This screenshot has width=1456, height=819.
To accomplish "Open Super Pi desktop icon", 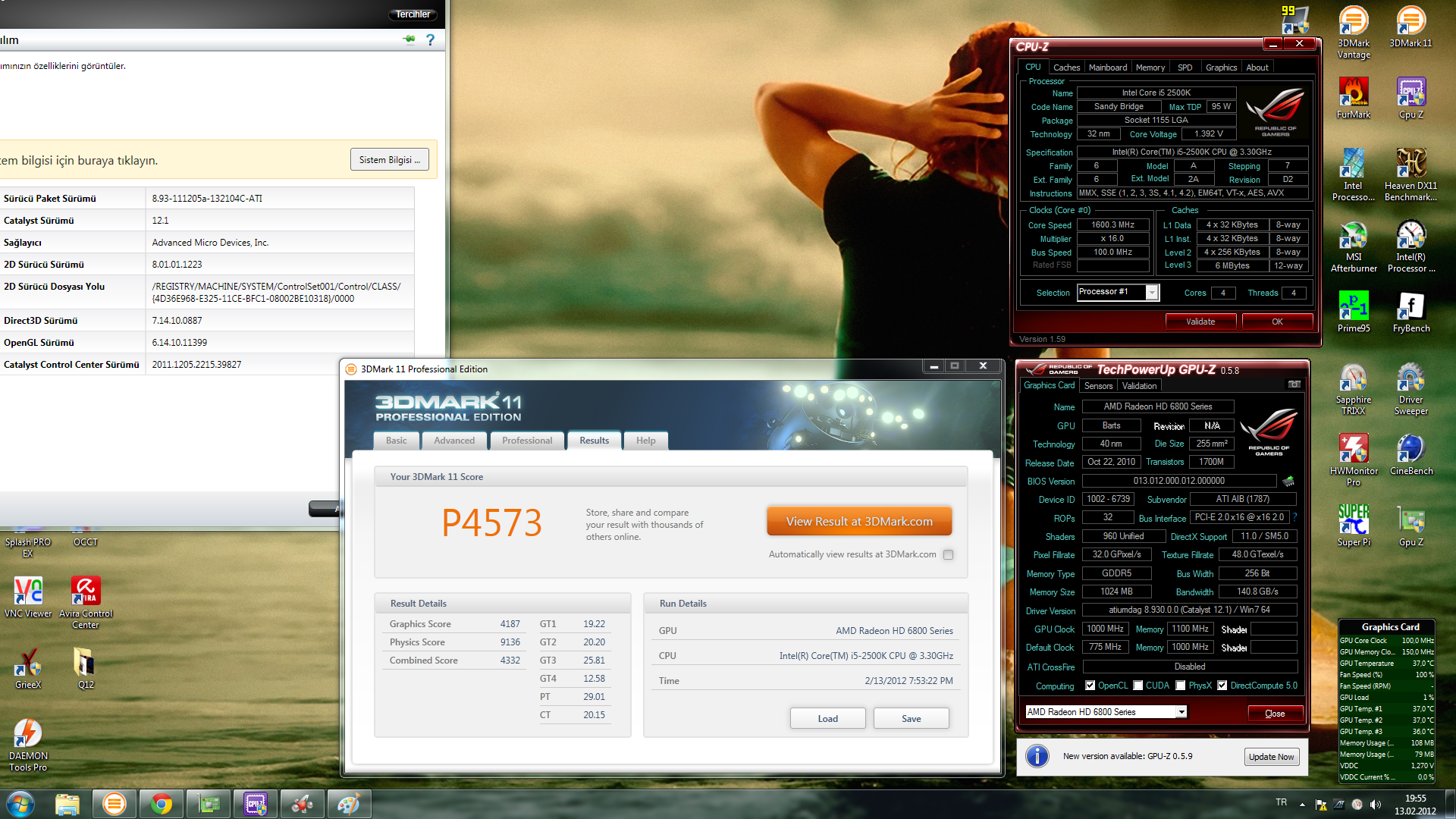I will pyautogui.click(x=1354, y=526).
